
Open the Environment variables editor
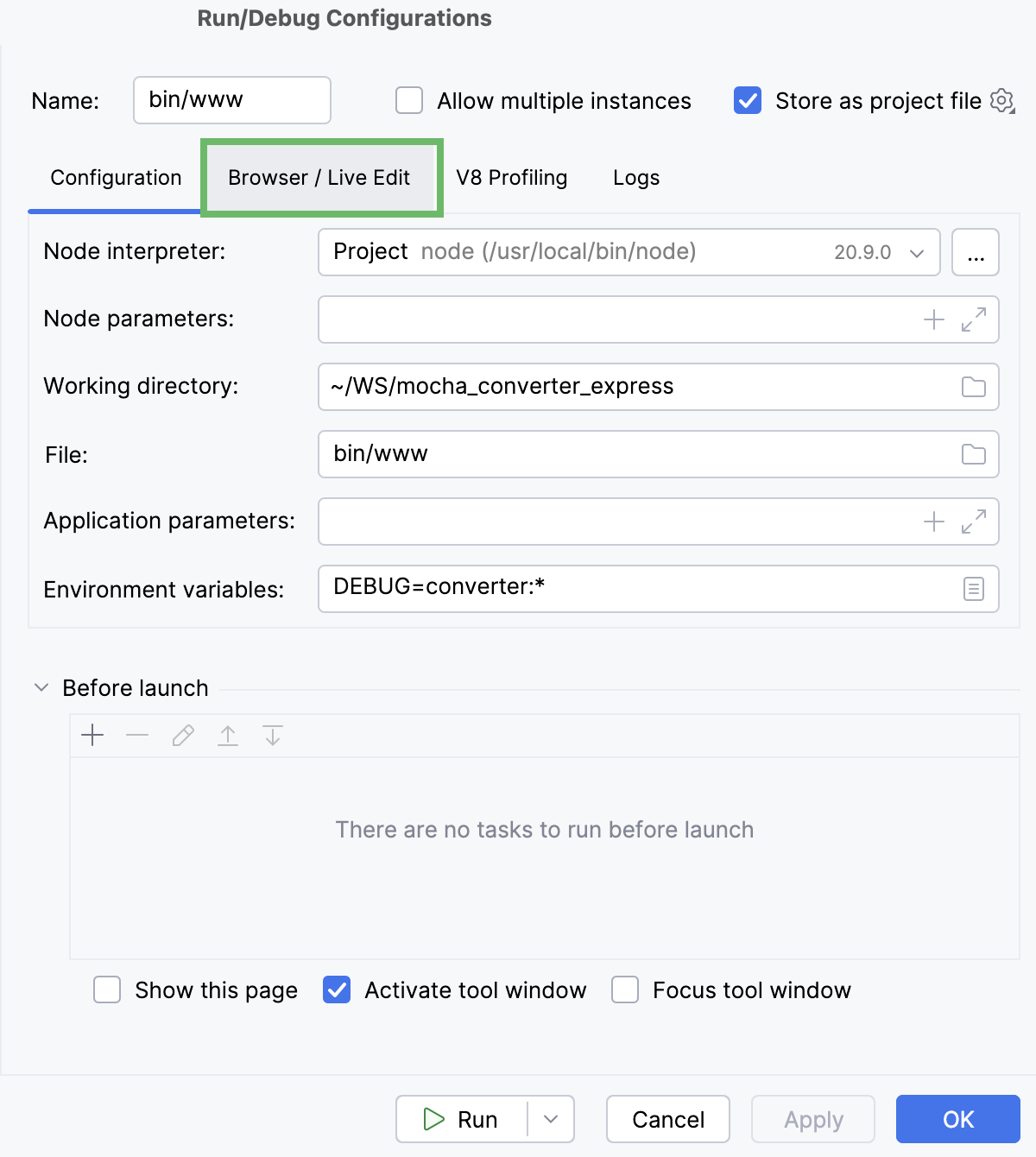pos(973,588)
